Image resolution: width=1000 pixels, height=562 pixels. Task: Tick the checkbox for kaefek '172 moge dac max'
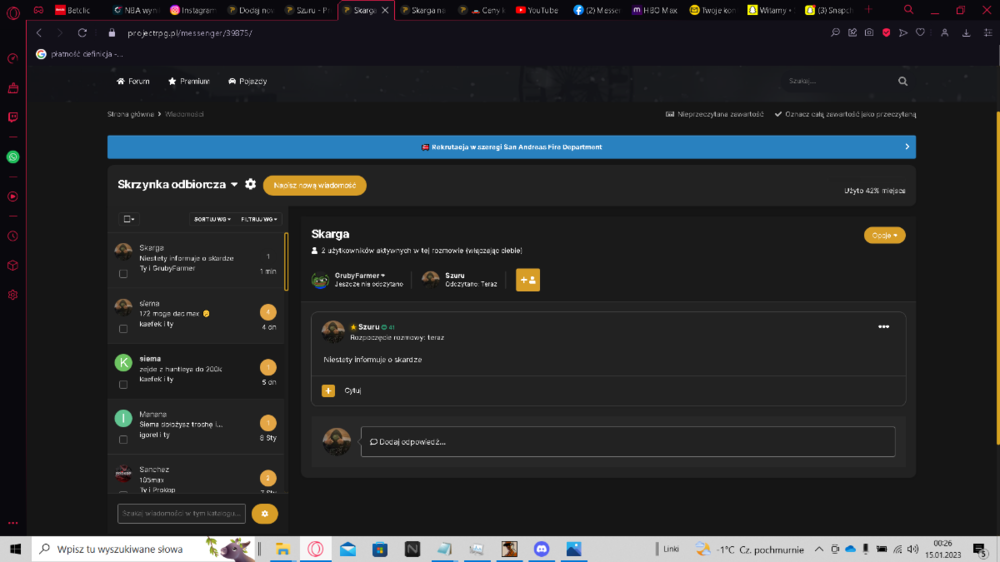click(123, 329)
